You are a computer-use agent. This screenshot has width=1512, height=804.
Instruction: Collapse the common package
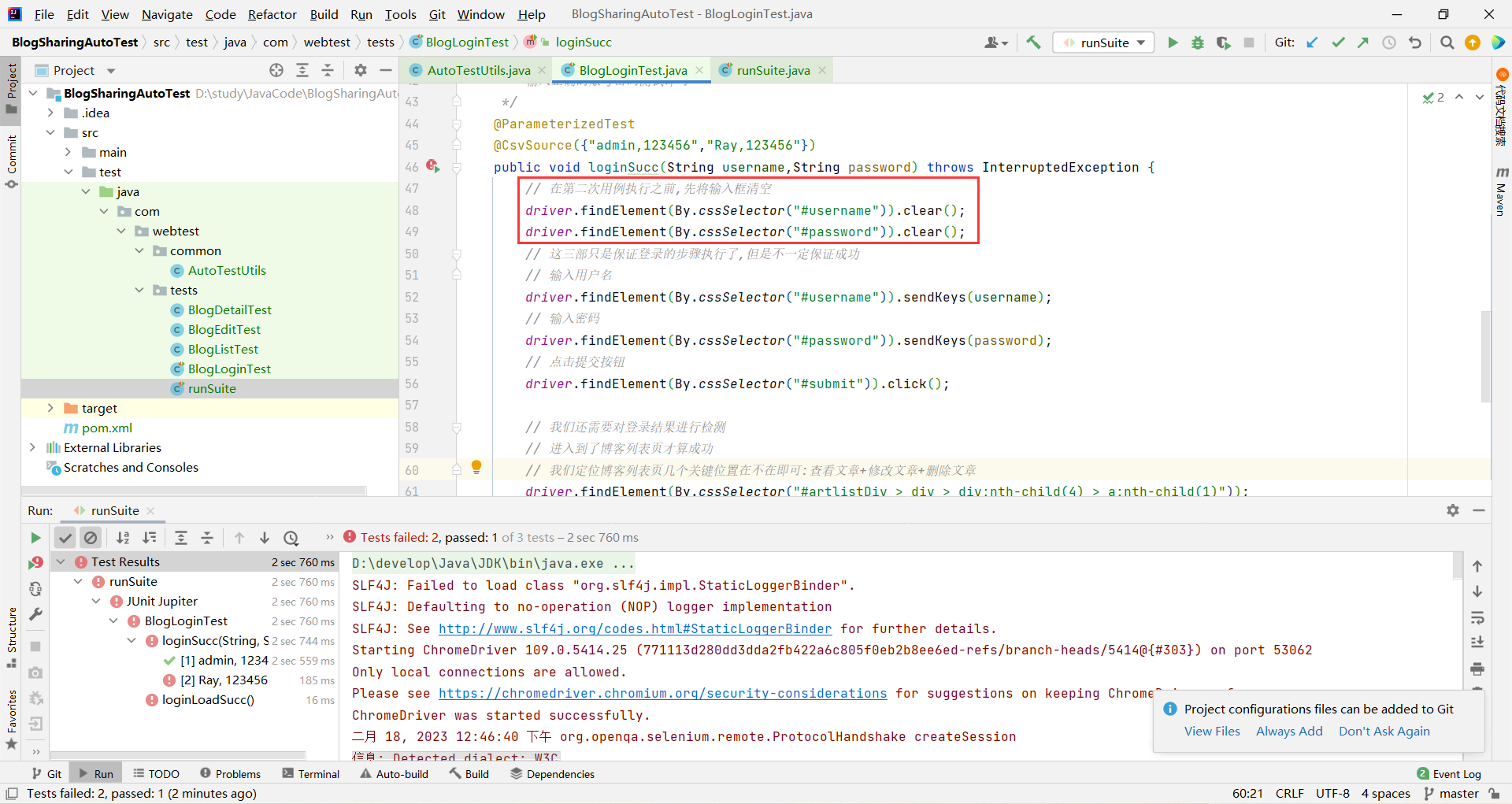(139, 250)
